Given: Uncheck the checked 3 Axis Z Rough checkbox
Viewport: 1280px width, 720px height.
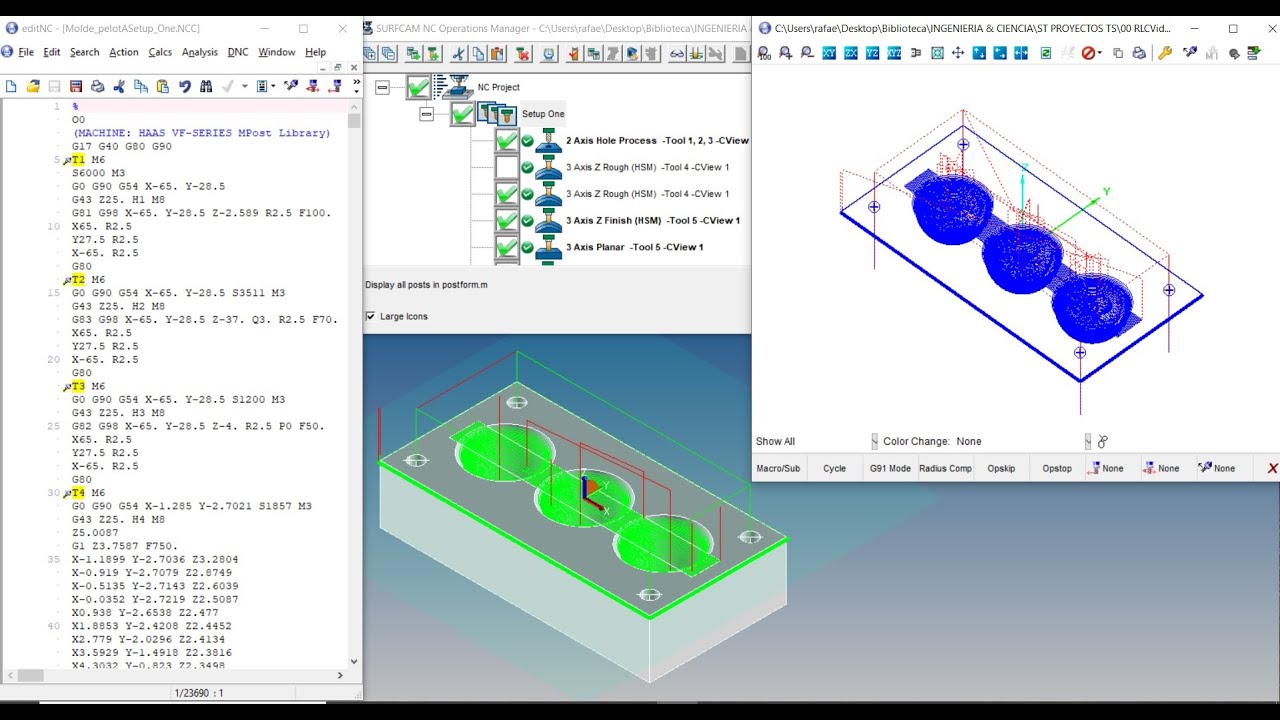Looking at the screenshot, I should coord(507,194).
